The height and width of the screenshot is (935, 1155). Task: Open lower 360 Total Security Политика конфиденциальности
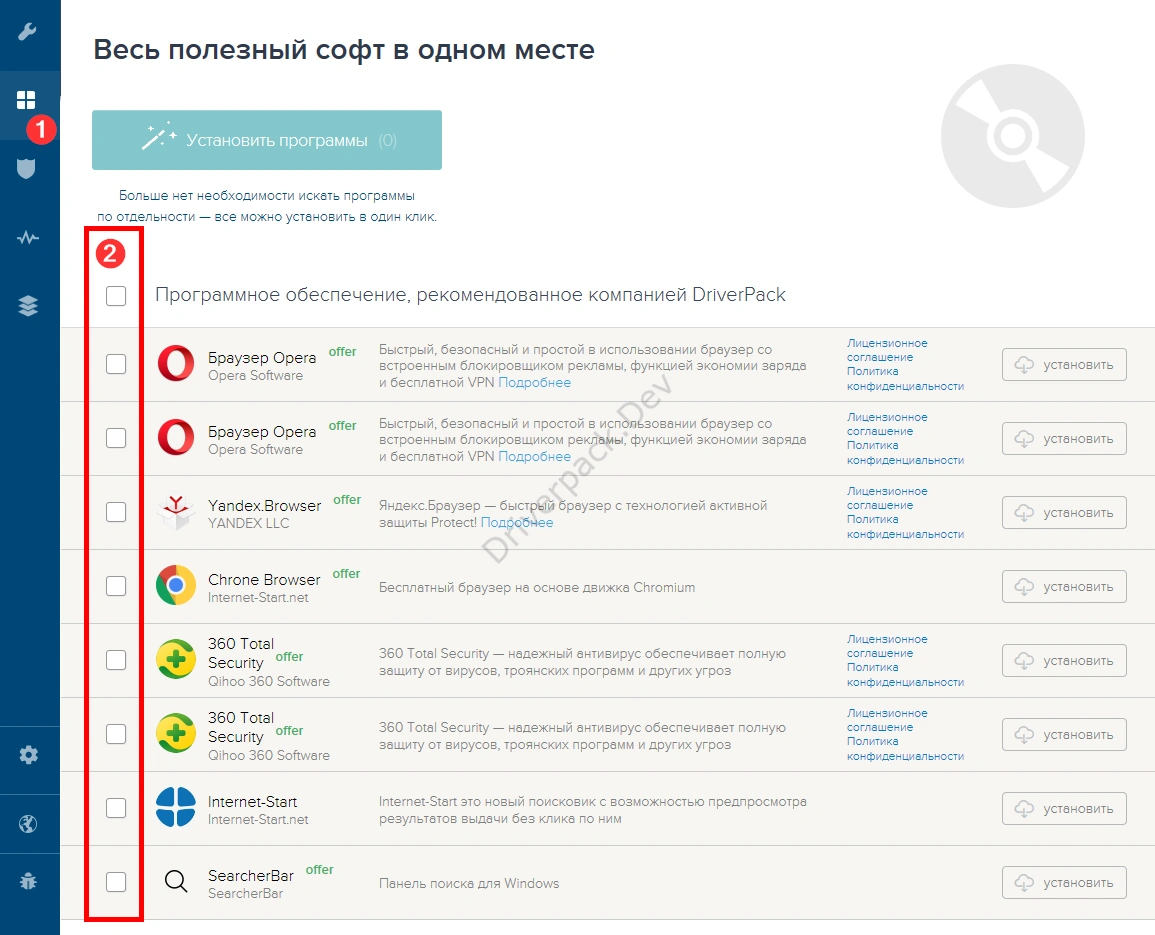[905, 749]
